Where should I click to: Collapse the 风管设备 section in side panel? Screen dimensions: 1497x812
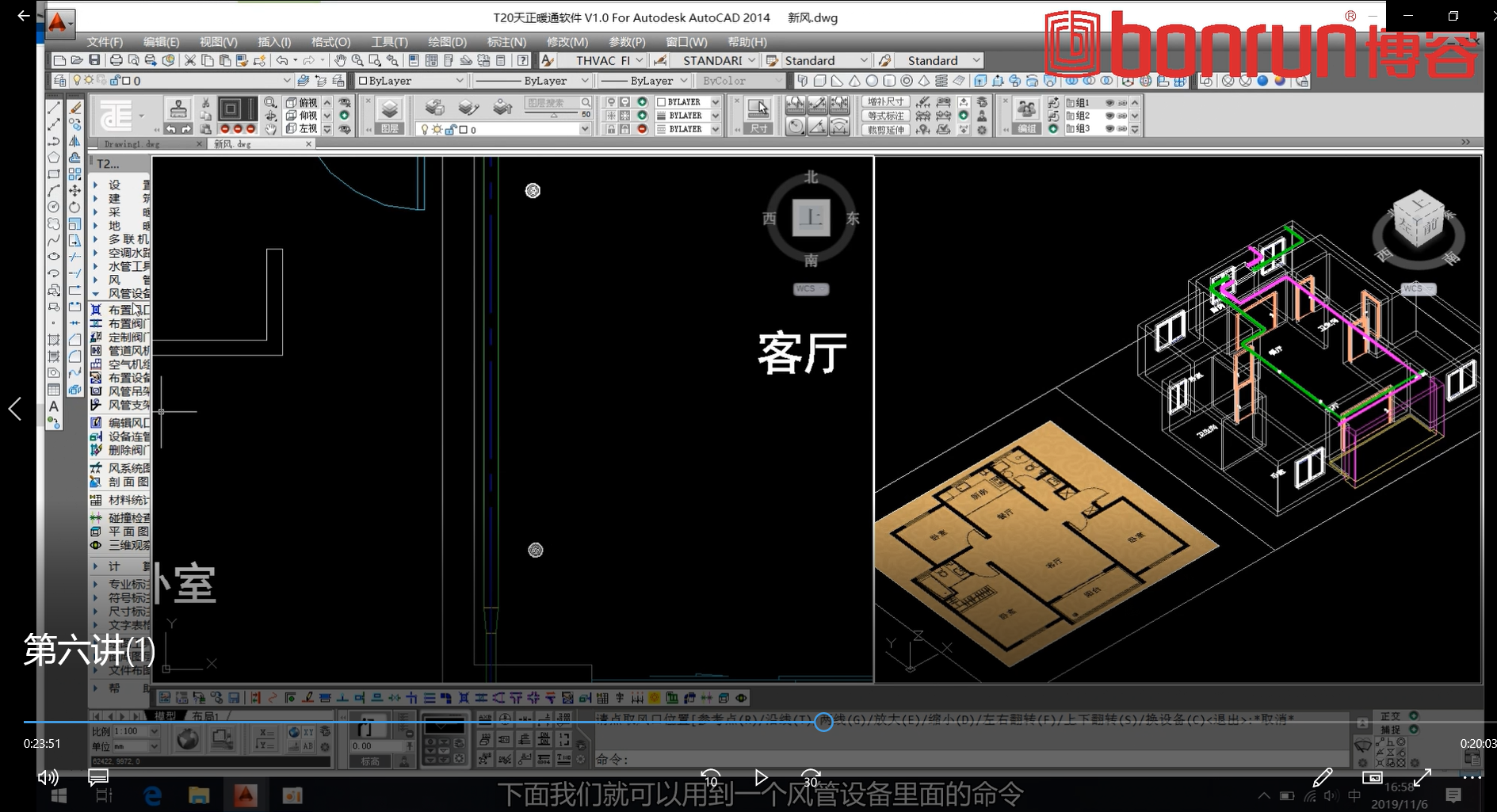click(96, 294)
